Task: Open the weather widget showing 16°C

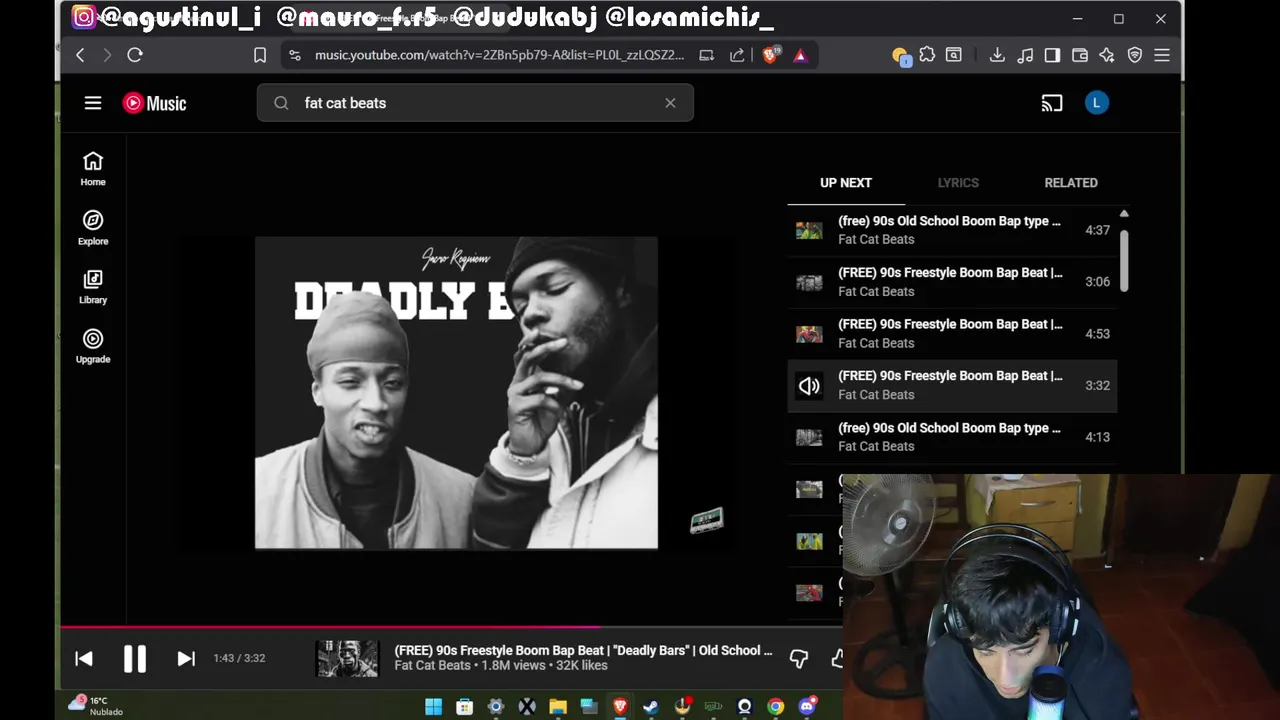Action: pyautogui.click(x=95, y=706)
